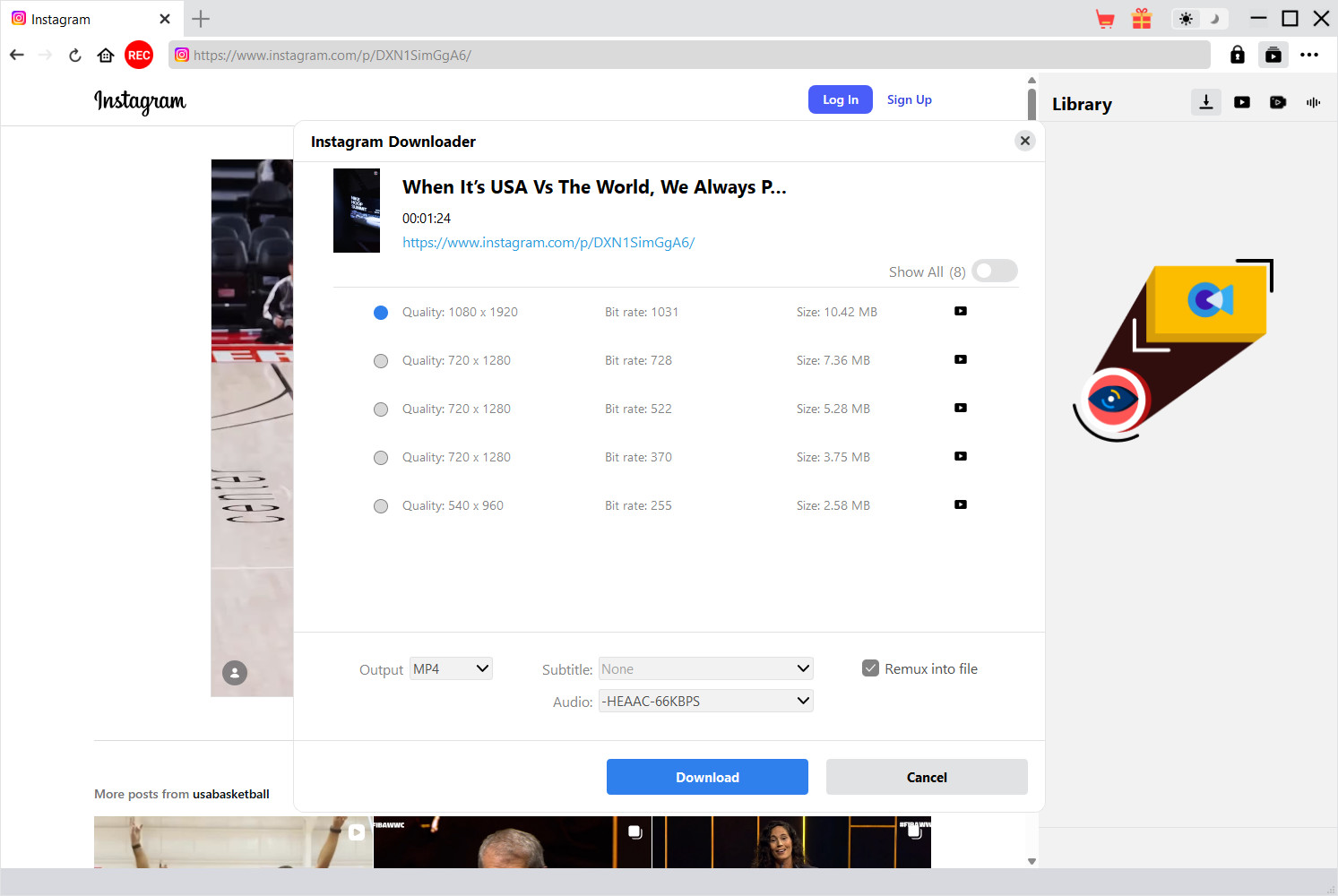This screenshot has width=1338, height=896.
Task: Open the shopping cart icon
Action: pos(1105,19)
